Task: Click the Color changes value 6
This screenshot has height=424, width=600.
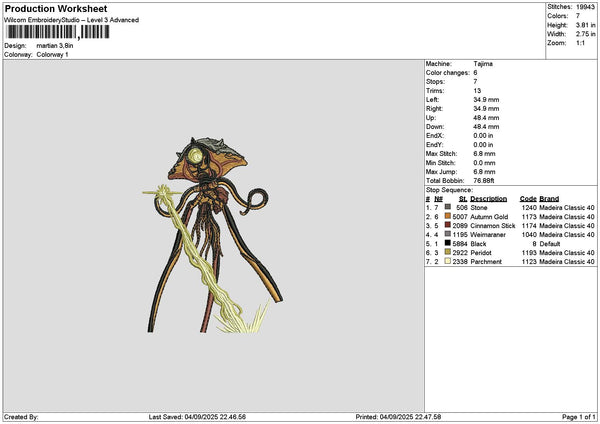Action: (x=475, y=73)
